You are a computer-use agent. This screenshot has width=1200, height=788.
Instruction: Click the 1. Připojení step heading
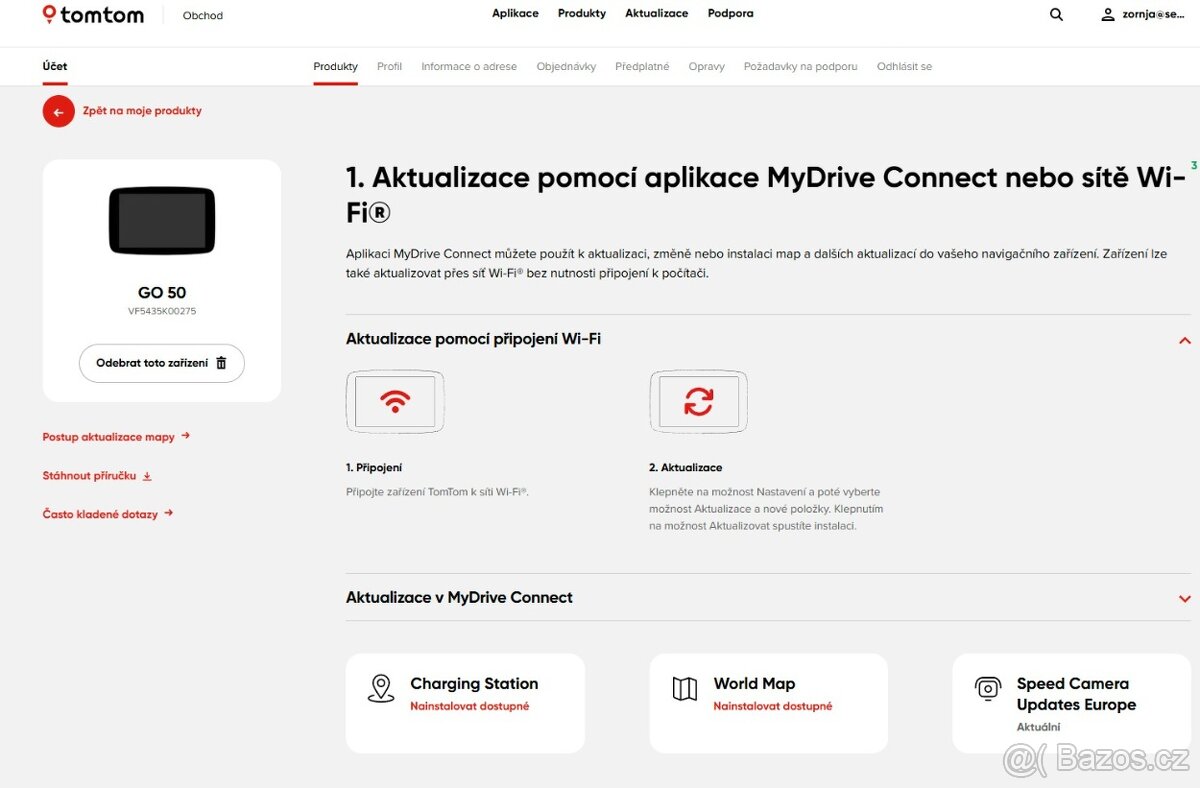pyautogui.click(x=374, y=467)
